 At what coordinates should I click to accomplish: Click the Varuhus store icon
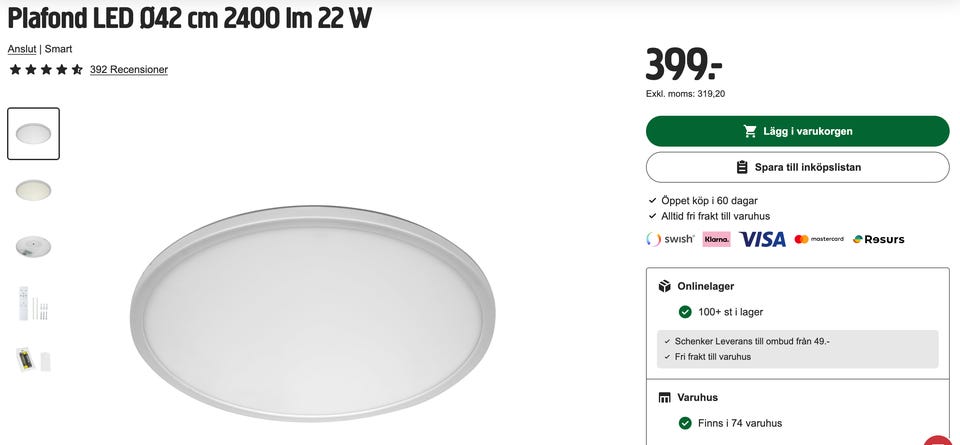click(664, 397)
